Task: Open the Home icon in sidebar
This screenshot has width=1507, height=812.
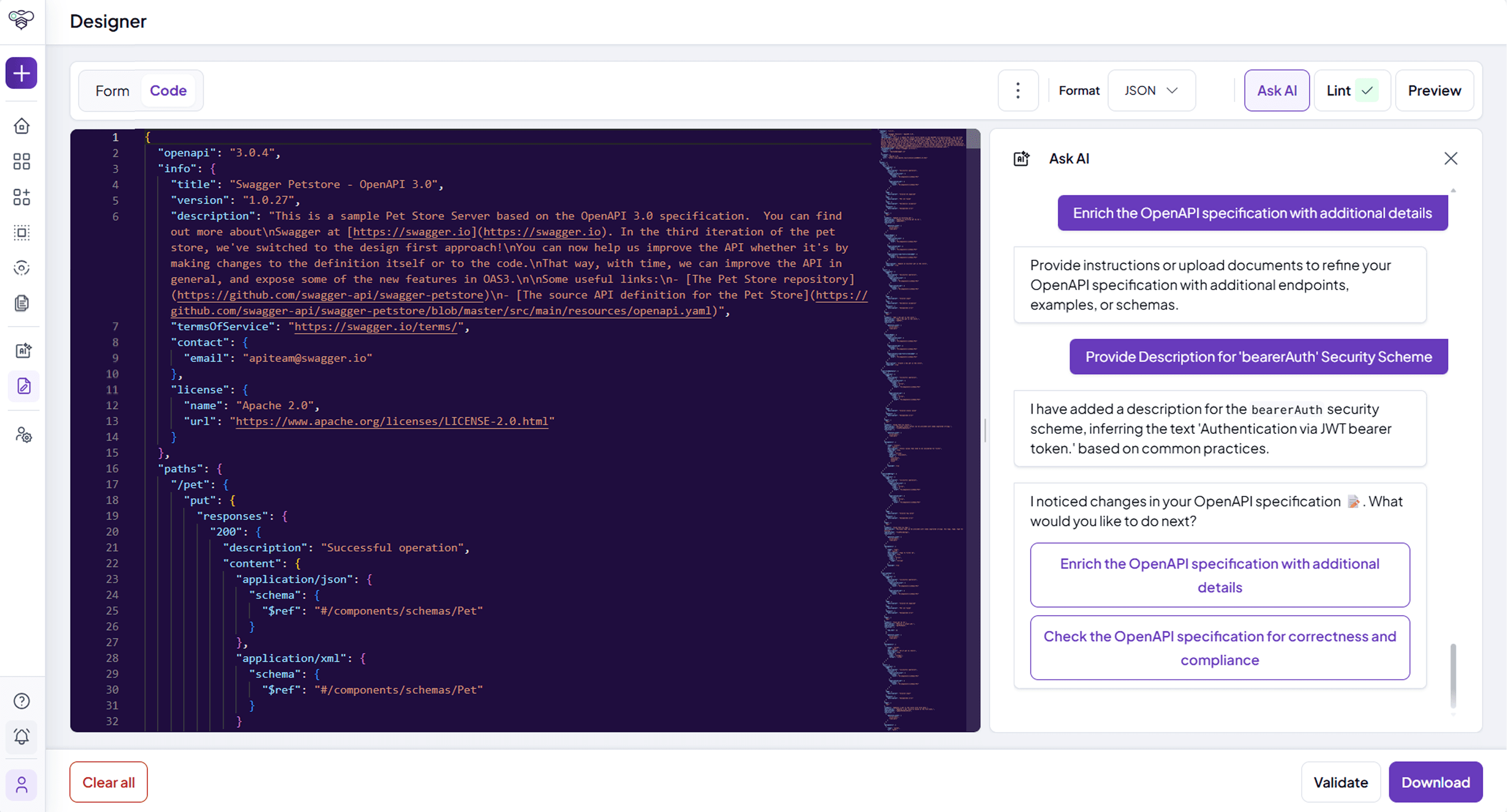Action: tap(22, 126)
